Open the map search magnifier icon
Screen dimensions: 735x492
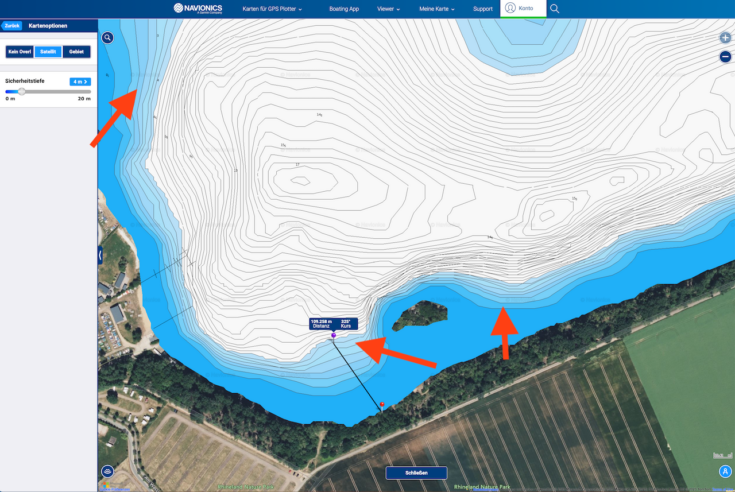click(x=107, y=37)
